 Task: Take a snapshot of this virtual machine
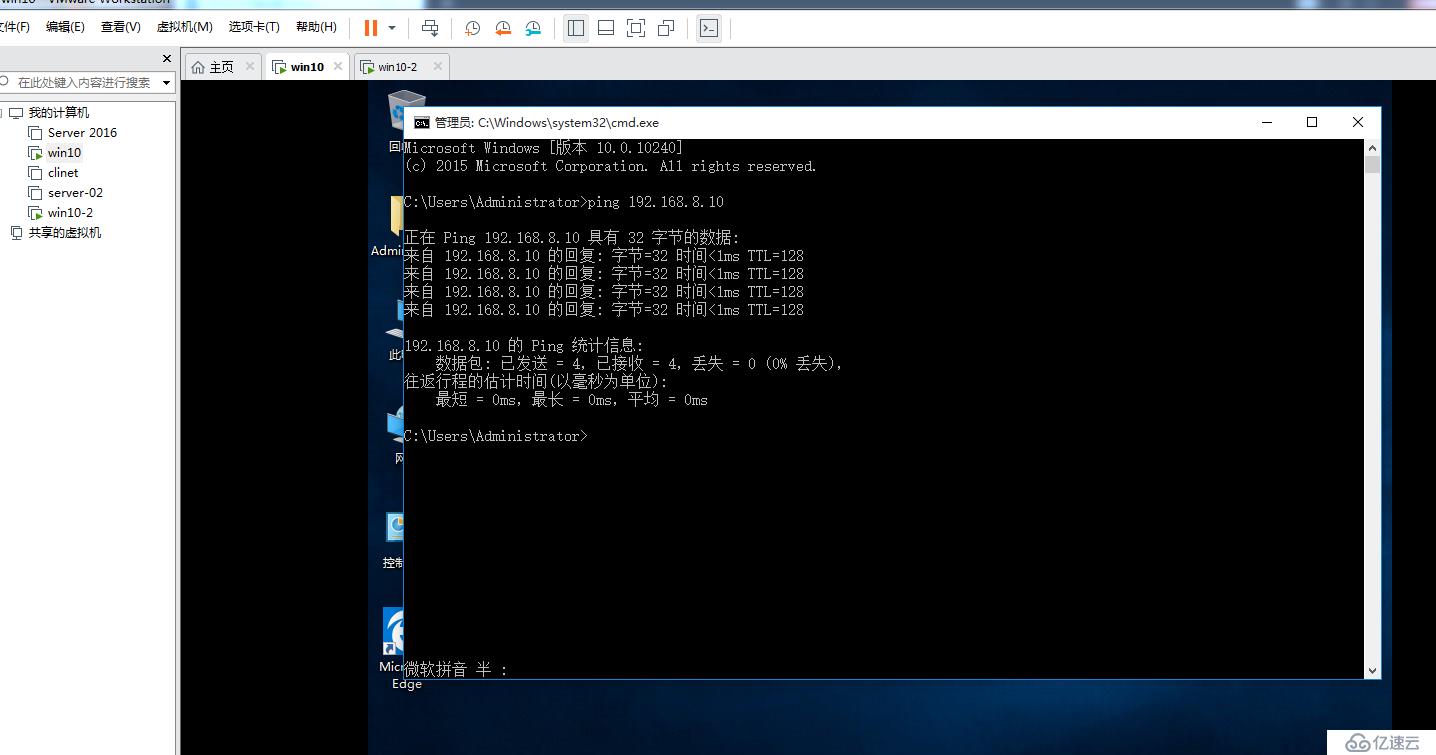pyautogui.click(x=473, y=28)
